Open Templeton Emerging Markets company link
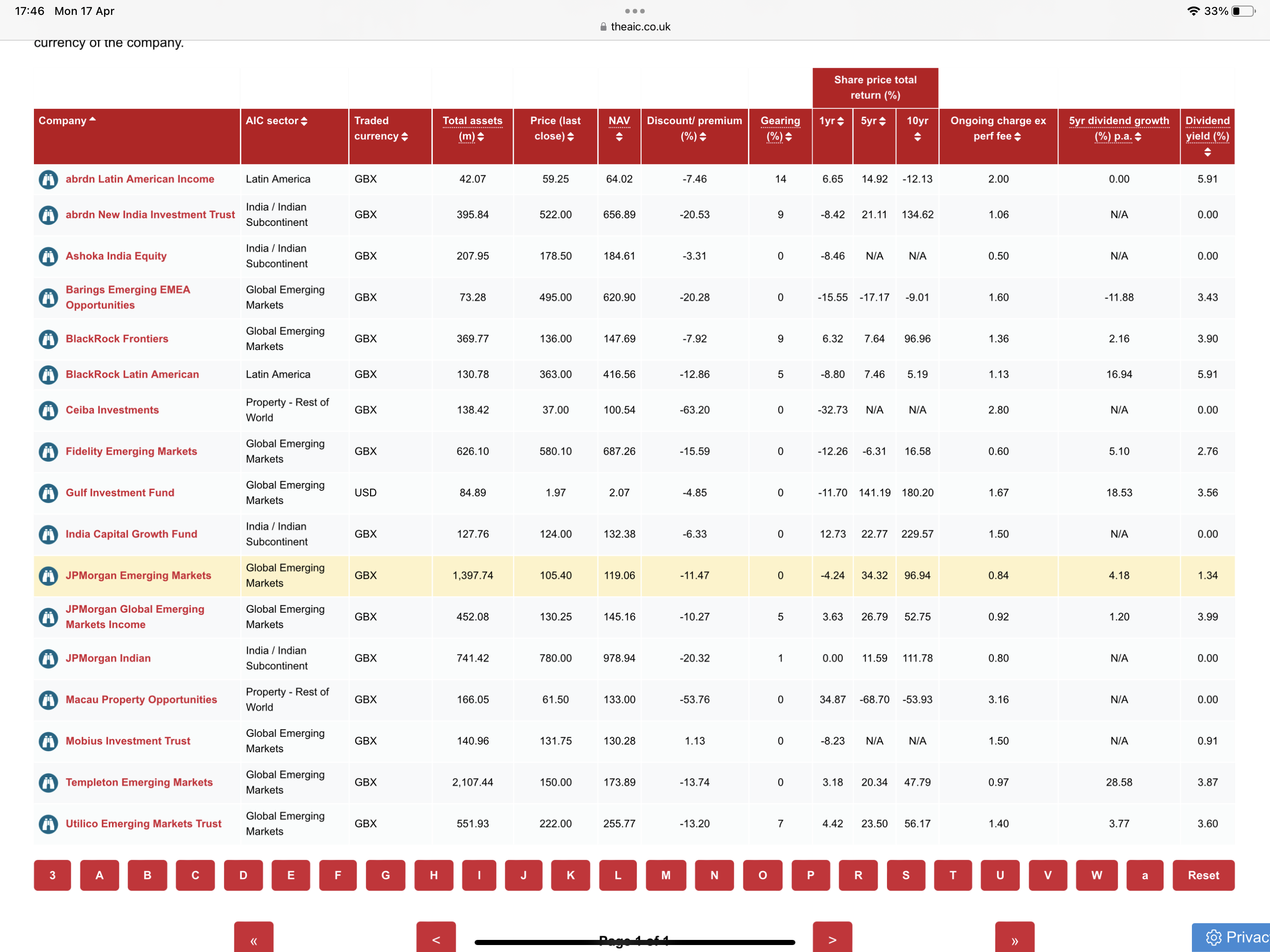Image resolution: width=1270 pixels, height=952 pixels. point(139,782)
